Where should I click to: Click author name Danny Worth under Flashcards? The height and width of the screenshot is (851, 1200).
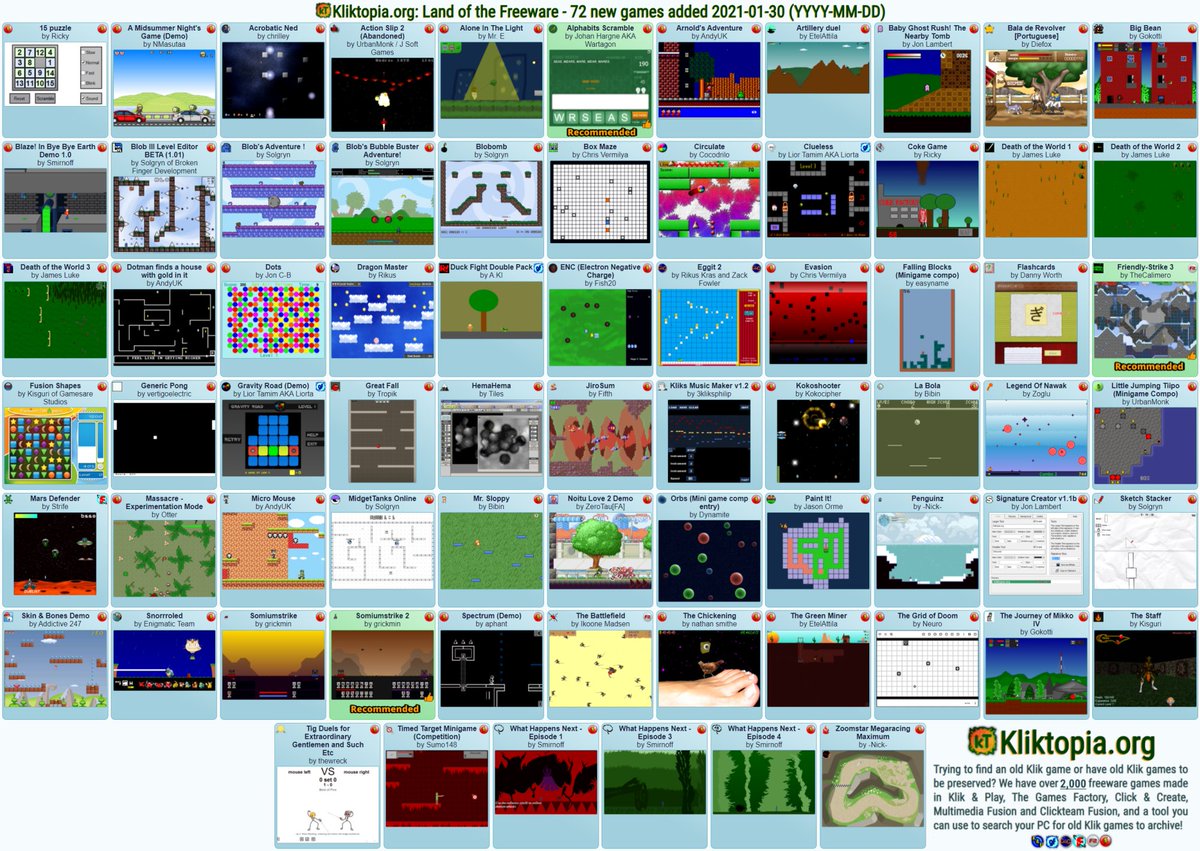(x=1041, y=275)
